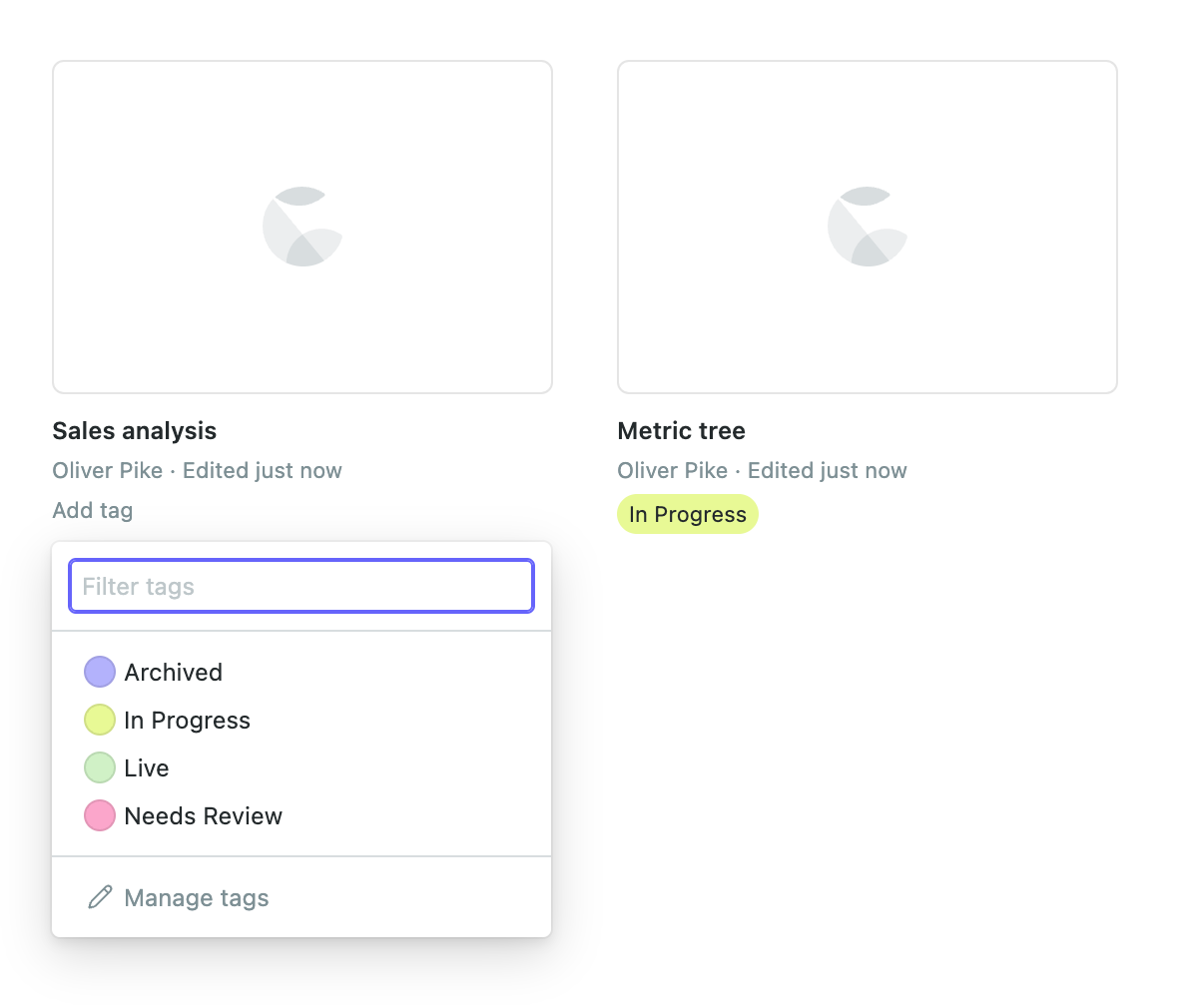
Task: Click the In Progress tag pill under Metric tree
Action: tap(688, 514)
